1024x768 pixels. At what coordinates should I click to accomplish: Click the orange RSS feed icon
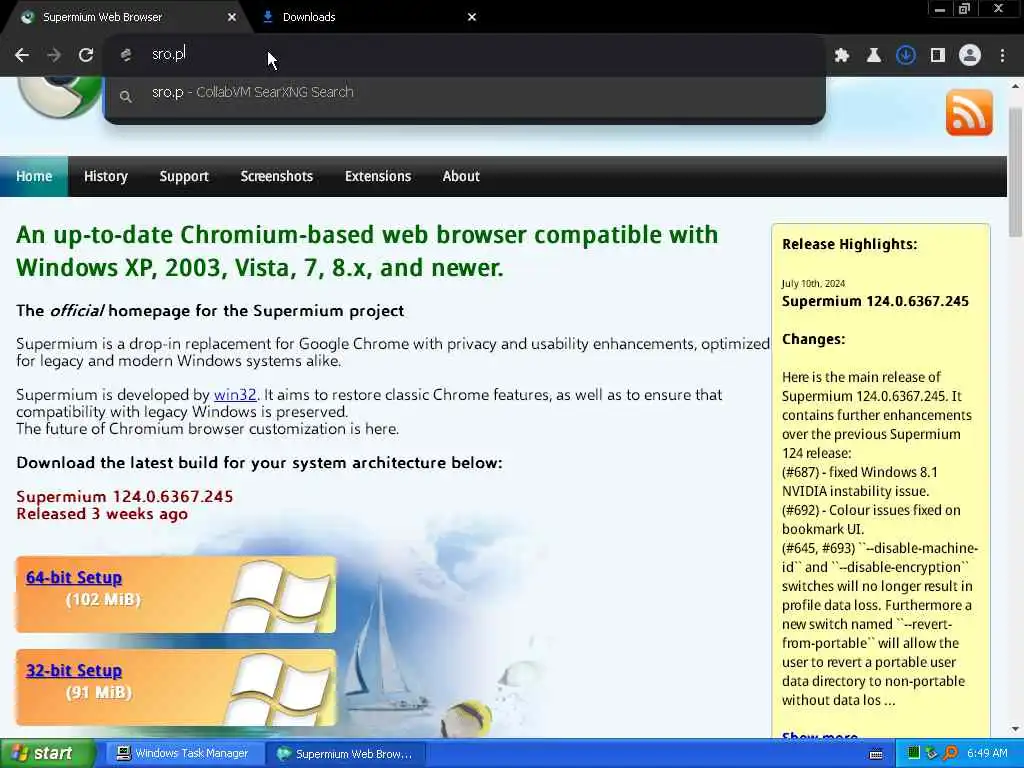pyautogui.click(x=969, y=112)
